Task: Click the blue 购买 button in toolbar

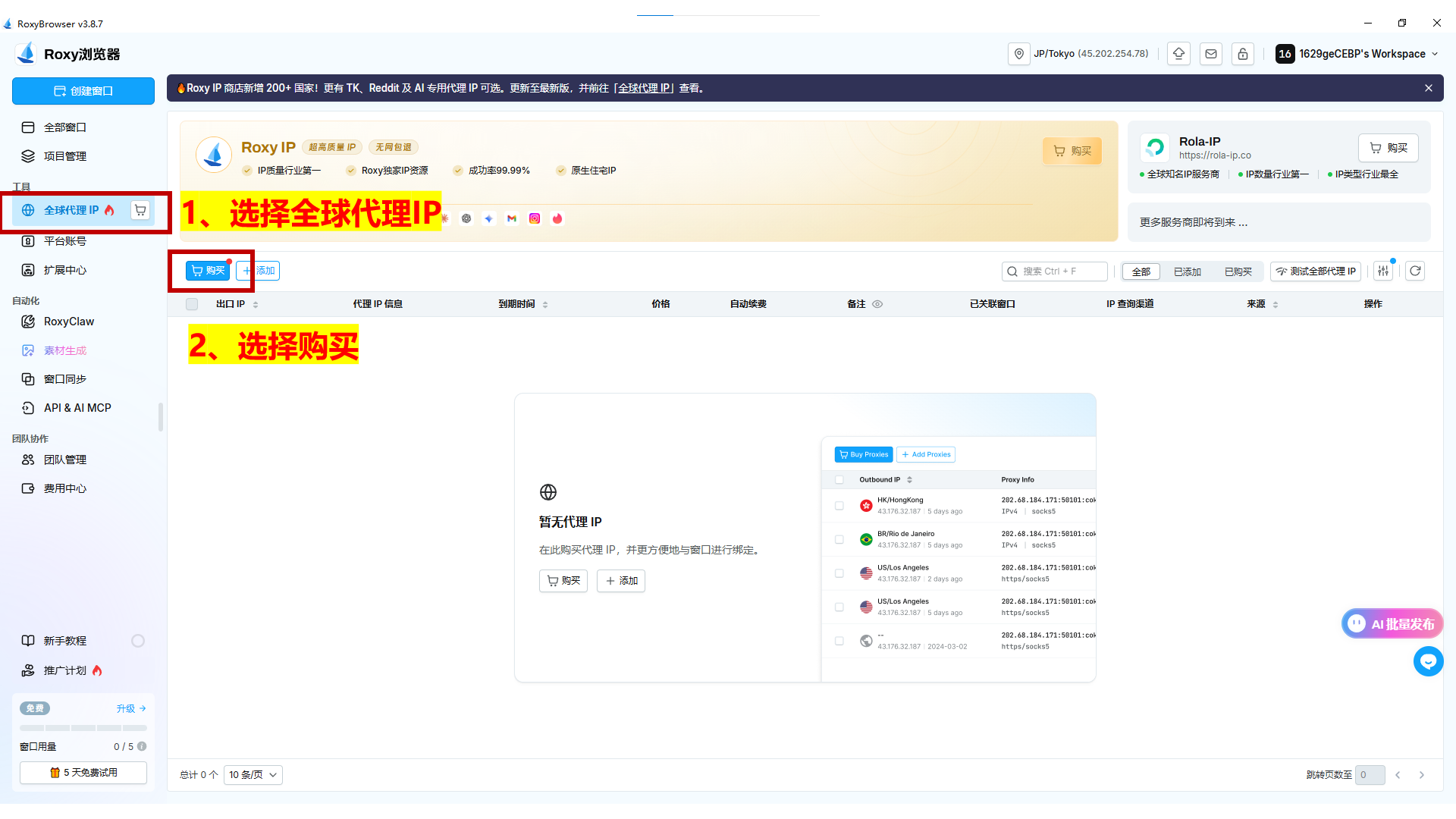Action: [208, 271]
